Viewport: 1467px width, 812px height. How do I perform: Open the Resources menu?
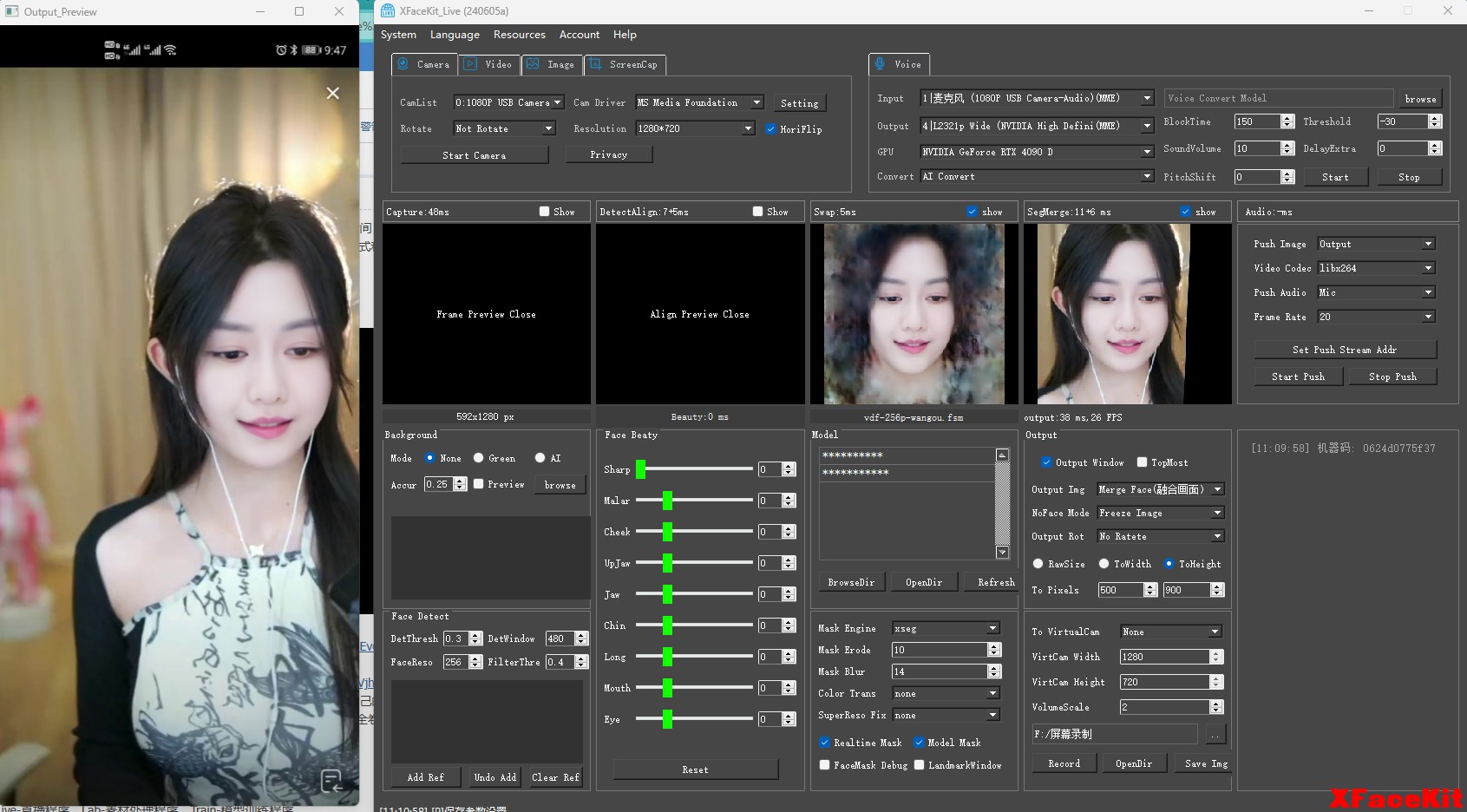coord(519,35)
